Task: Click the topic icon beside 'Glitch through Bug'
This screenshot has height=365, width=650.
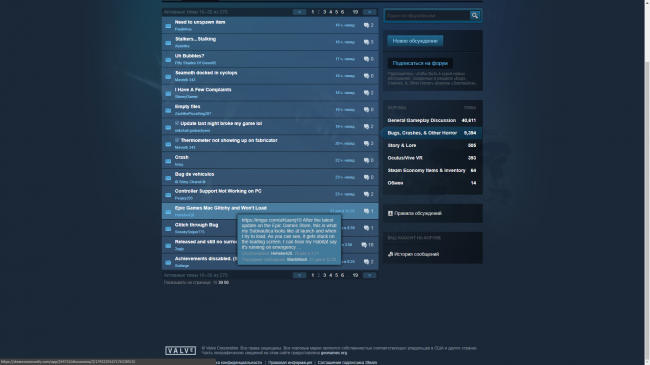Action: pos(168,229)
